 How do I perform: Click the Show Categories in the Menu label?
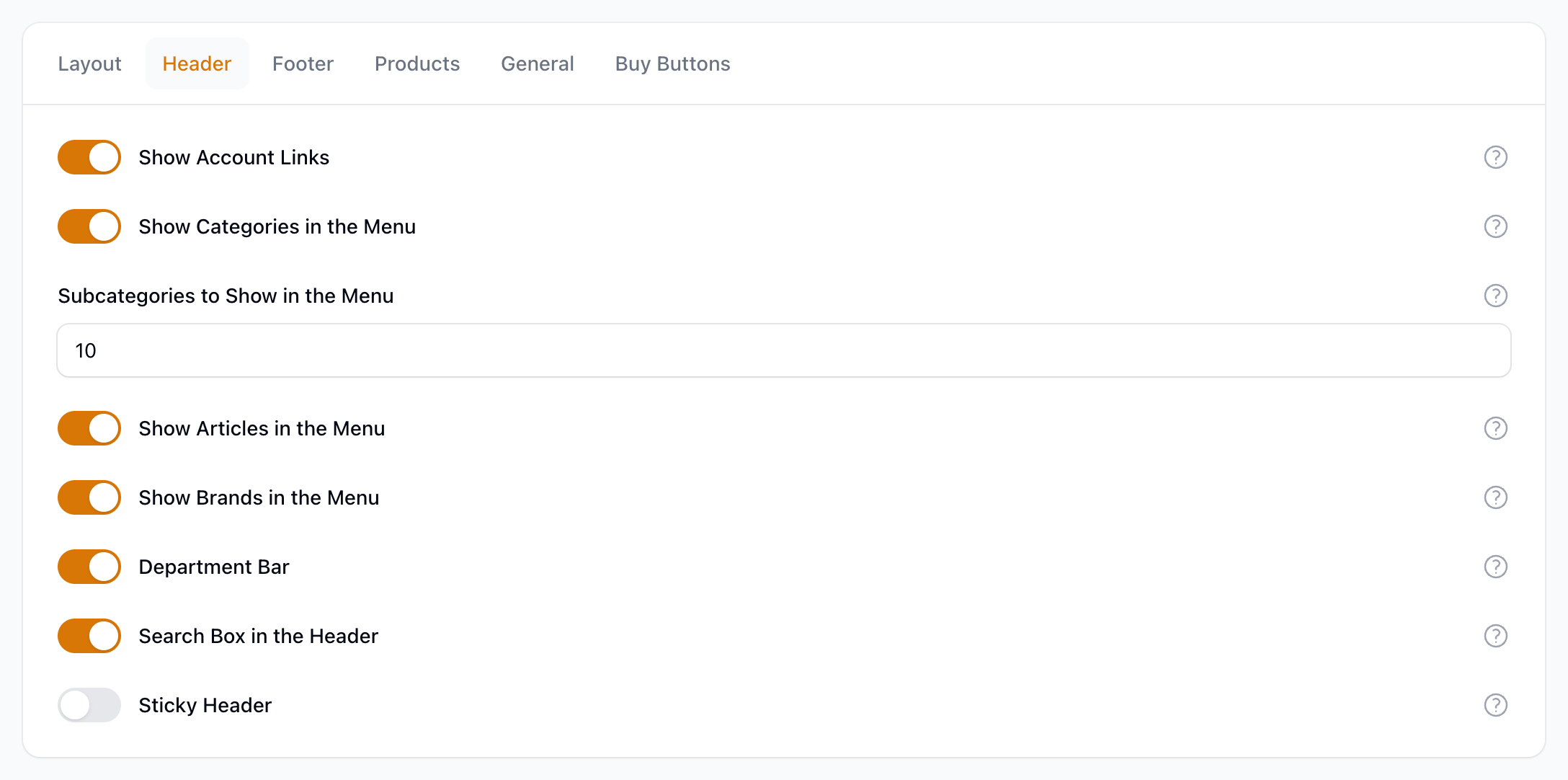pos(277,226)
